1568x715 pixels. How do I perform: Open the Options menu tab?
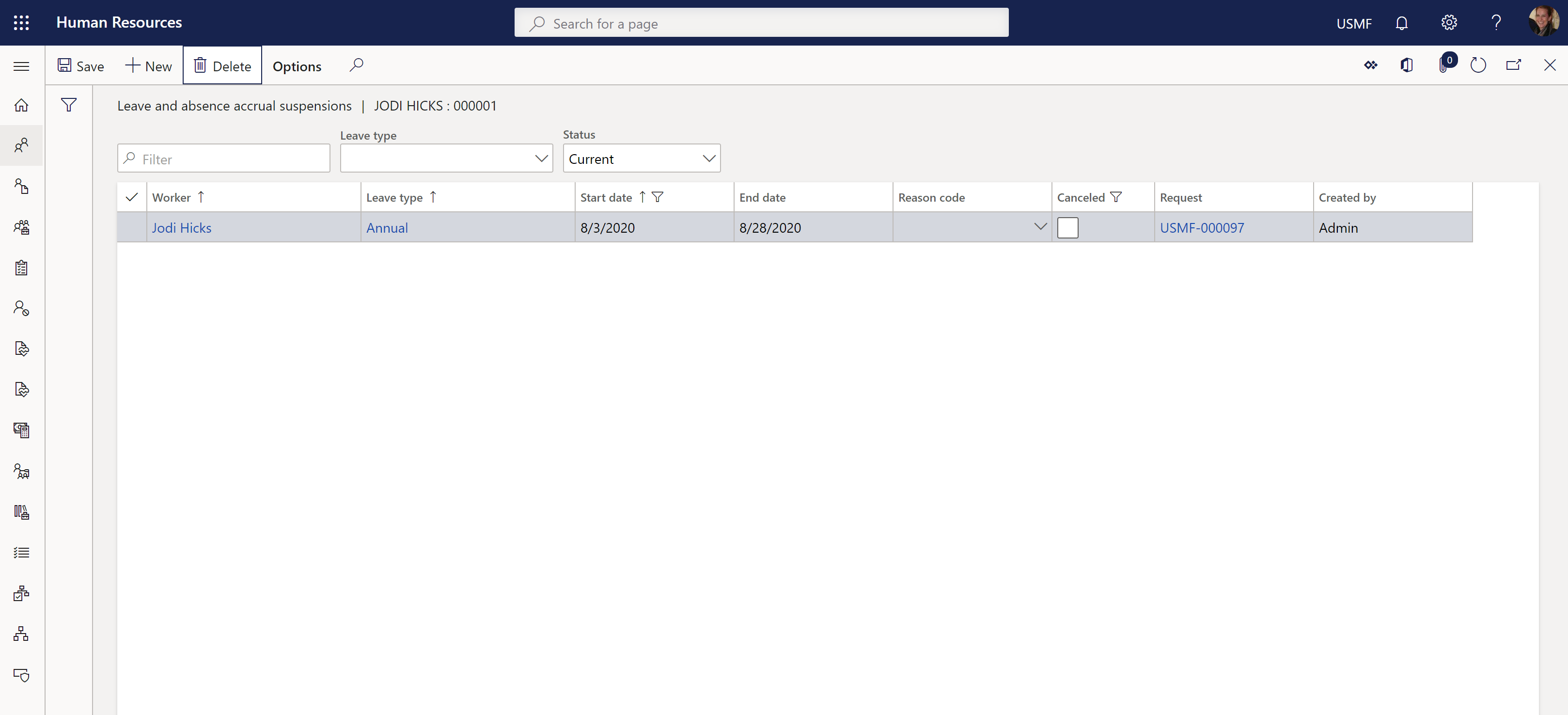(297, 65)
